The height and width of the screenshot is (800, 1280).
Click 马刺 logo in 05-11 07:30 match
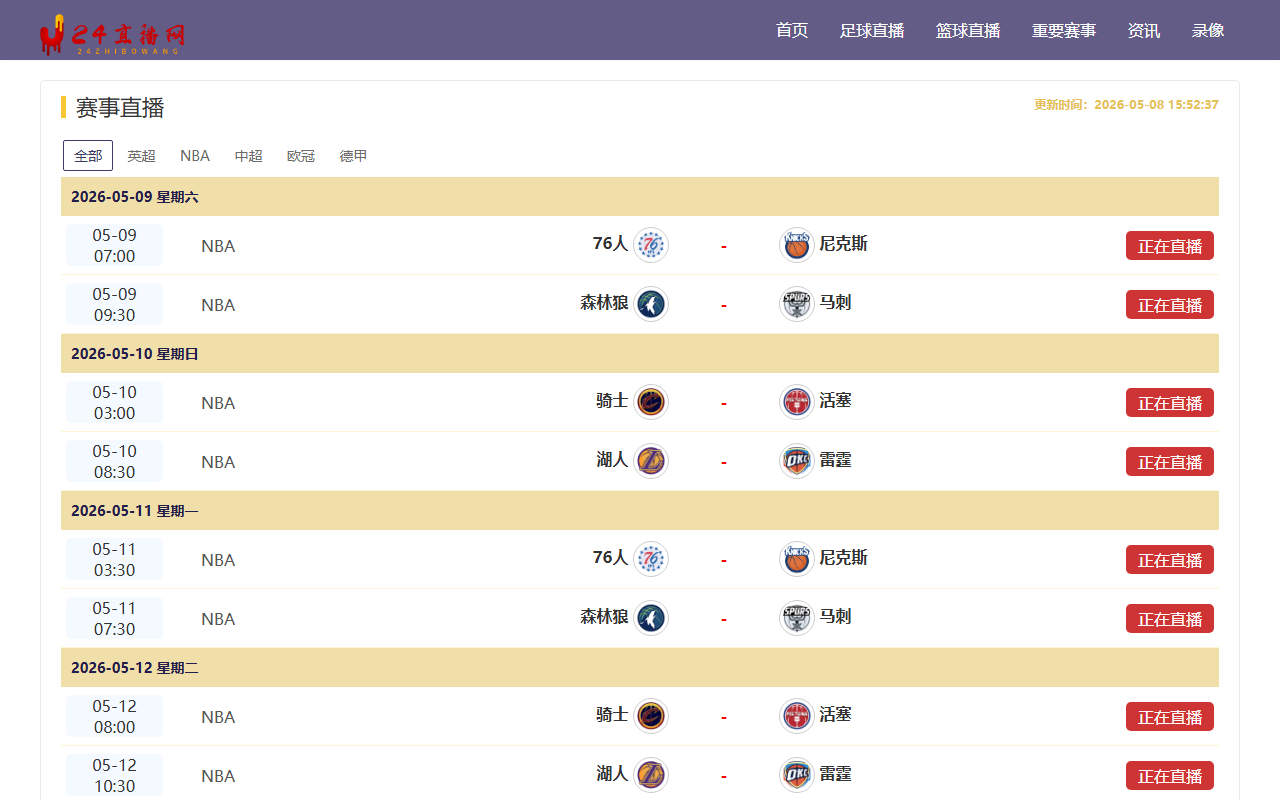[797, 618]
